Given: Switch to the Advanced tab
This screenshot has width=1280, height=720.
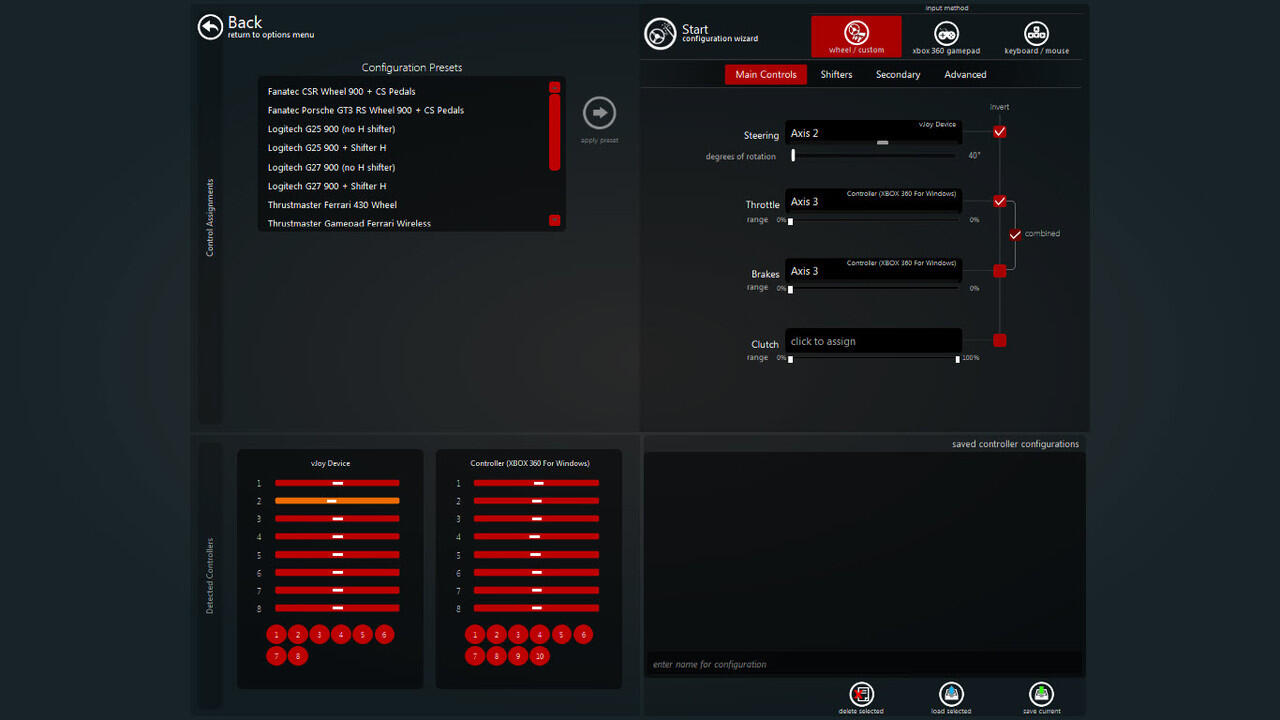Looking at the screenshot, I should [965, 74].
